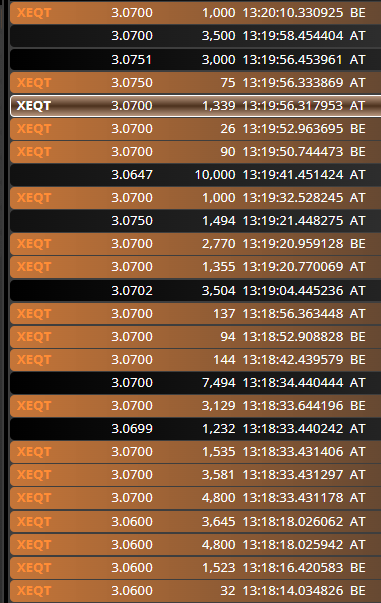Select the XEQT 90 share trade row
Viewport: 381px width, 603px height.
(195, 152)
